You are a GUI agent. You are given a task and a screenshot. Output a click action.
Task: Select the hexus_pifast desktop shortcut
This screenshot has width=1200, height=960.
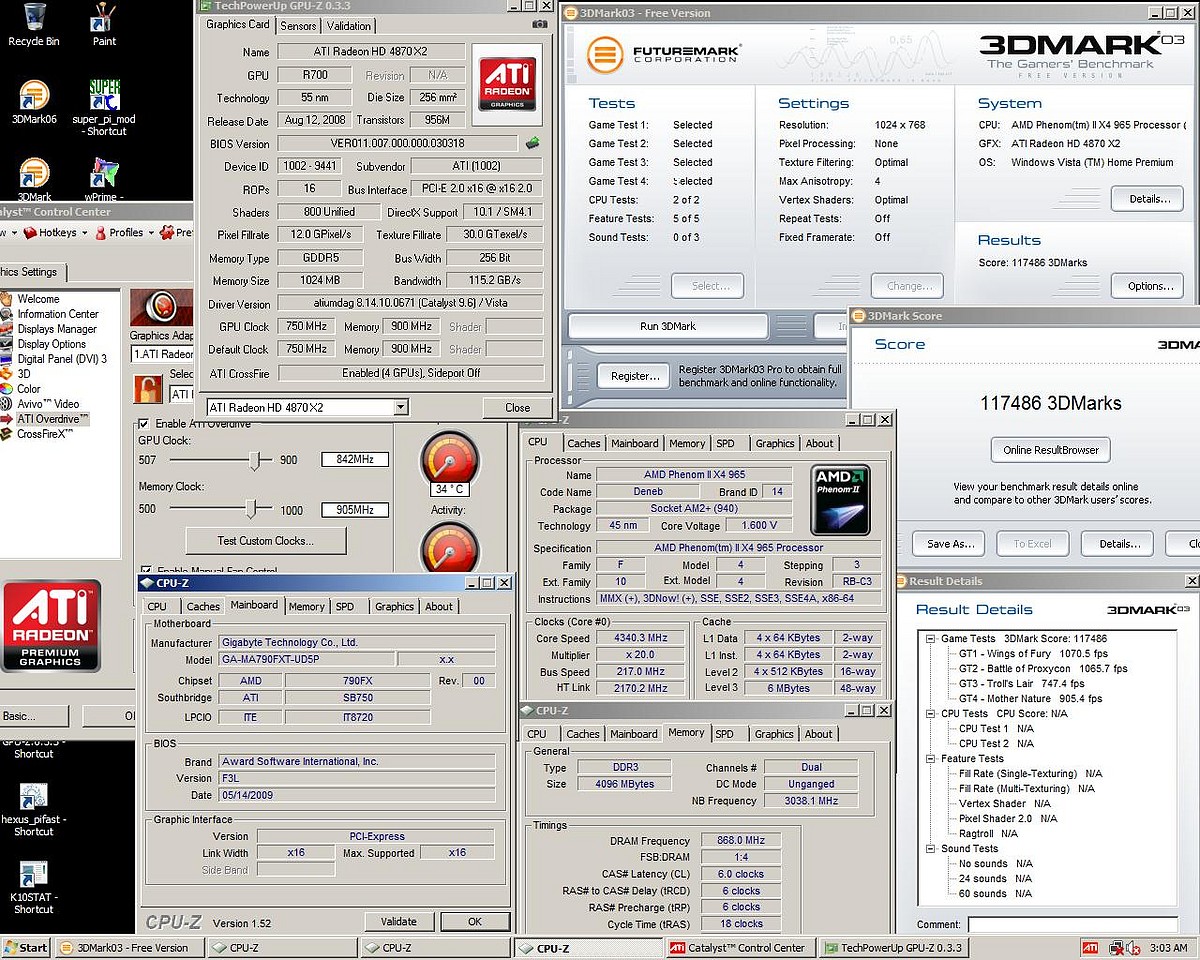(x=34, y=809)
